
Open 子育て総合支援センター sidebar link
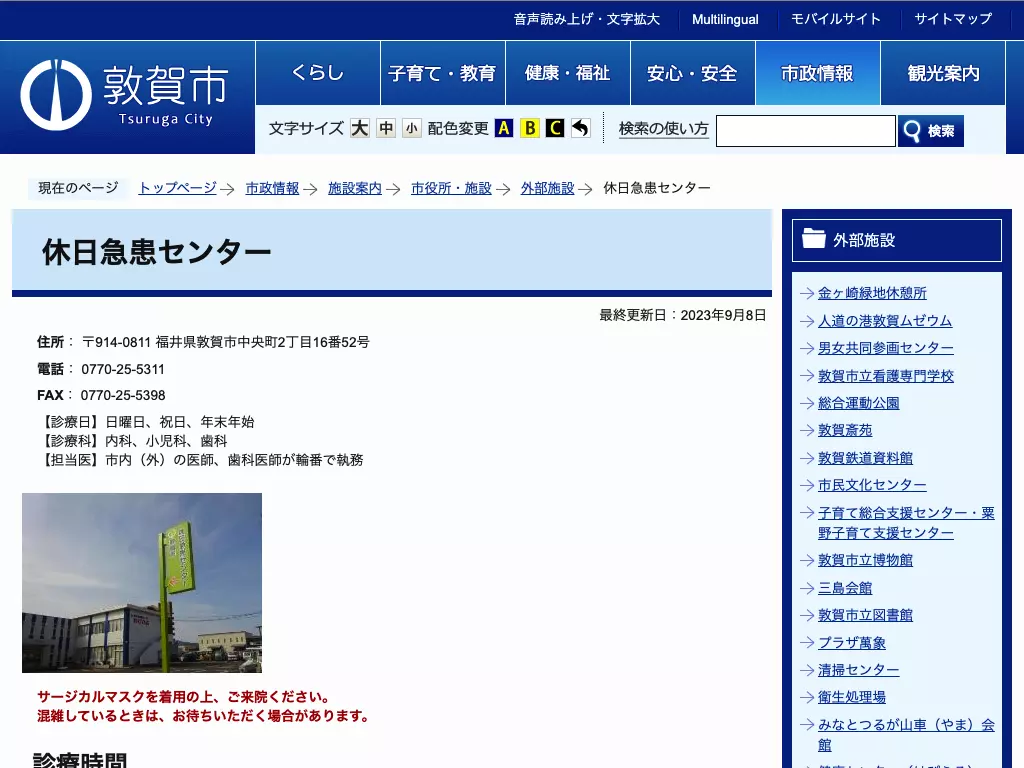(x=906, y=522)
